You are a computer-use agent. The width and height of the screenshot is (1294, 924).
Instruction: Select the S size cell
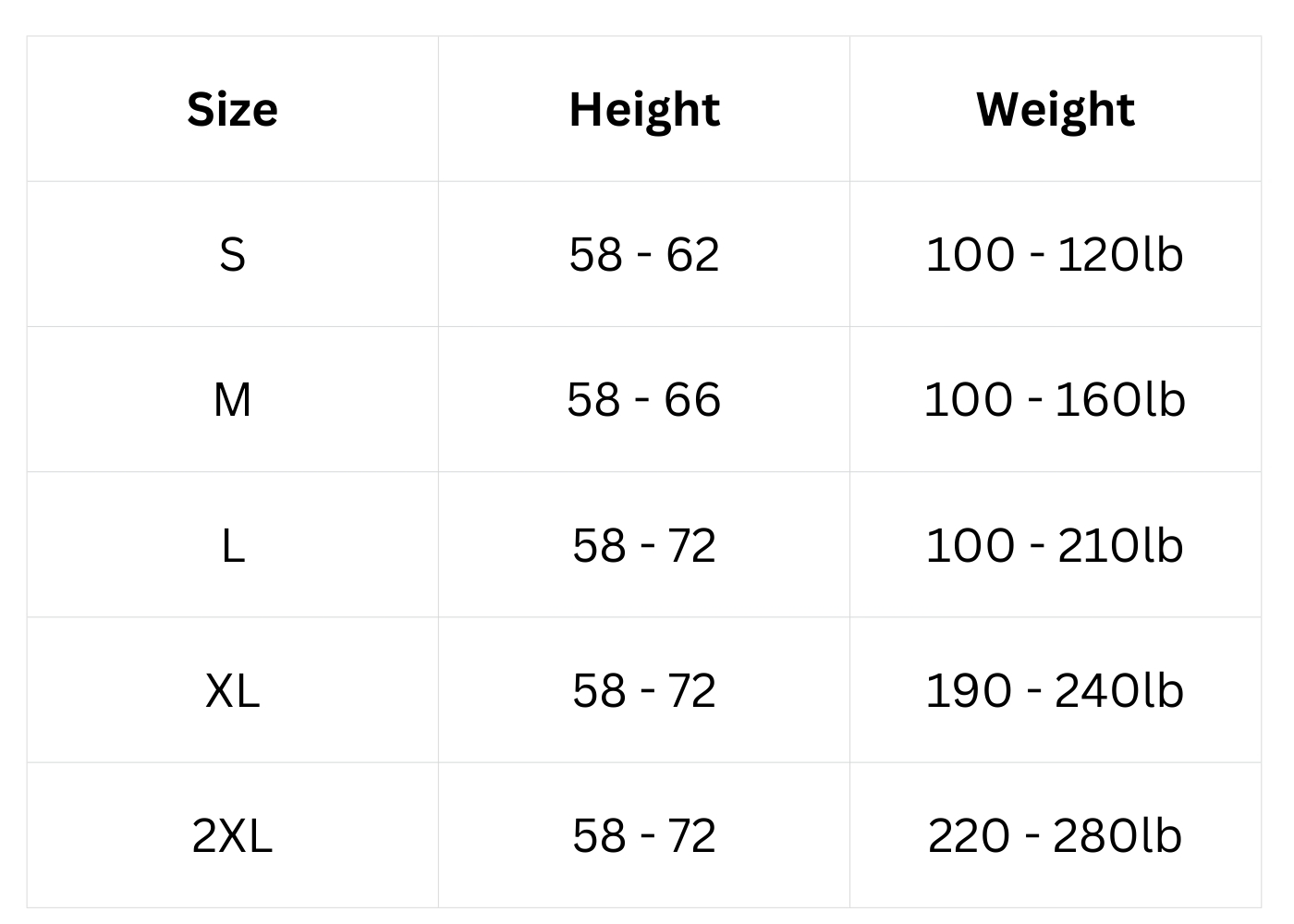[x=232, y=254]
